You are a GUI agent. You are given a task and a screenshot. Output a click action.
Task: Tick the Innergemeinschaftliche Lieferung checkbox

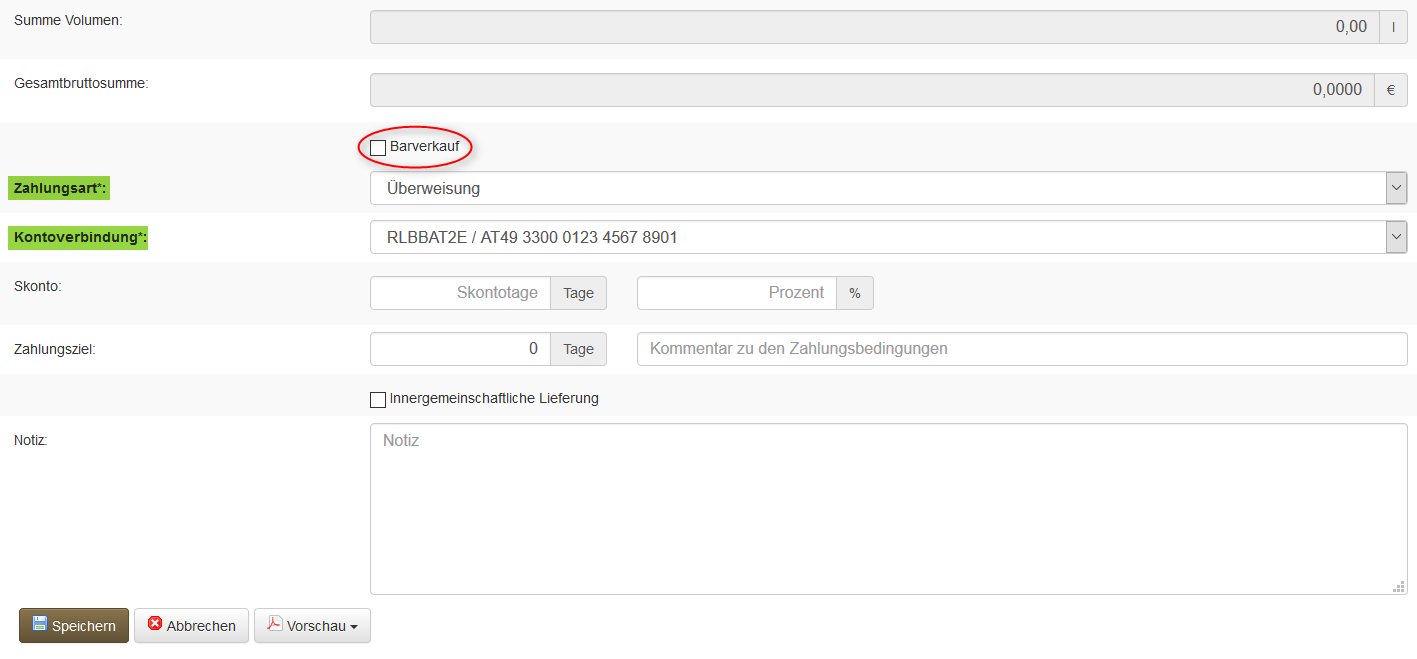click(378, 400)
